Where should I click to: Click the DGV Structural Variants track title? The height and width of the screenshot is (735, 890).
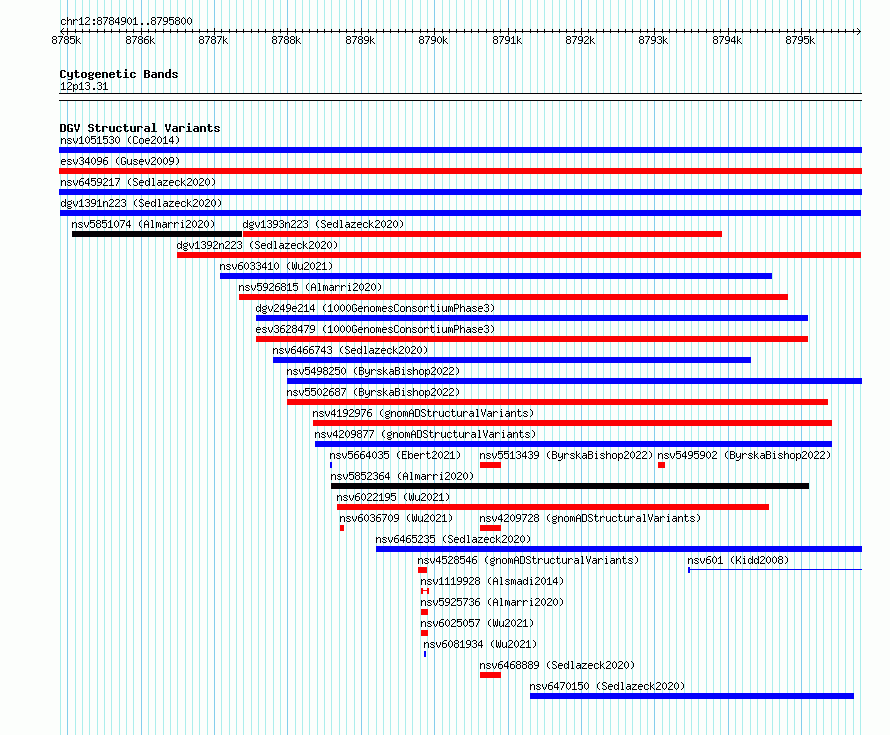[140, 128]
